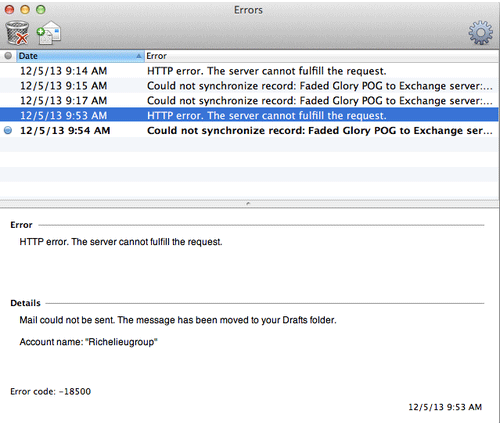Close the Errors window

click(x=9, y=10)
